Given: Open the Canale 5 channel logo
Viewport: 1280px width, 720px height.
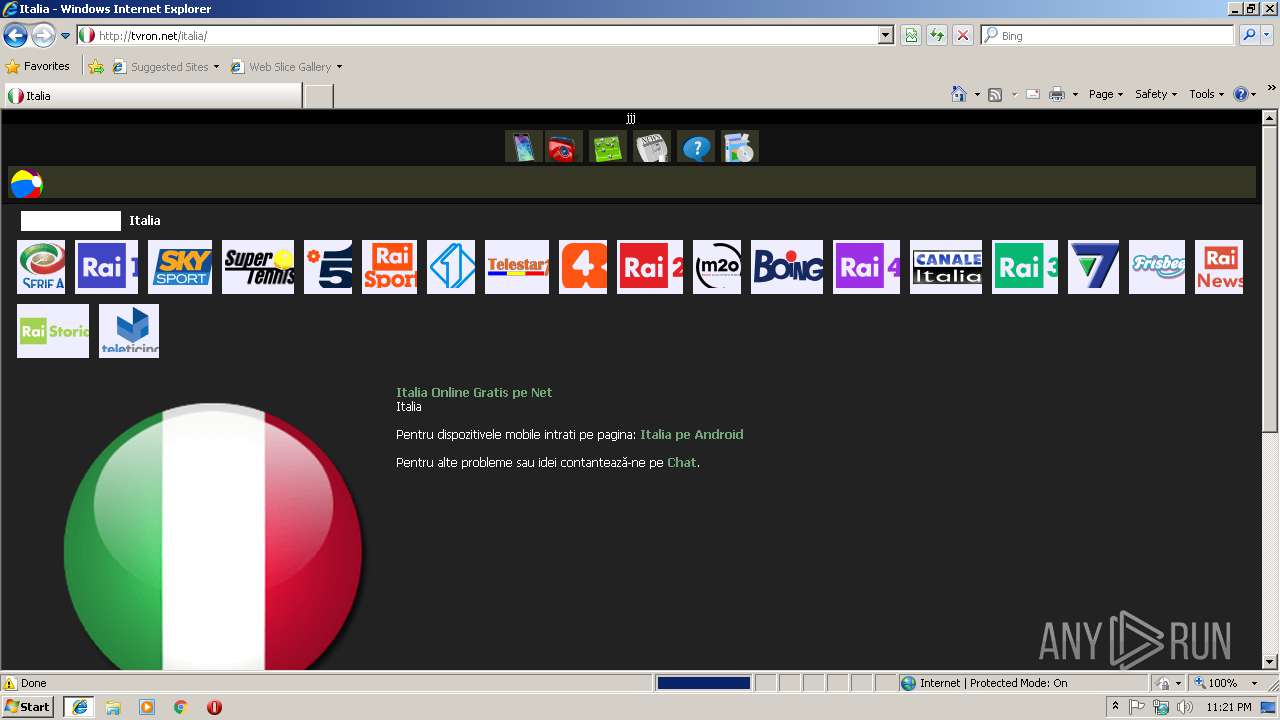Looking at the screenshot, I should pos(328,267).
